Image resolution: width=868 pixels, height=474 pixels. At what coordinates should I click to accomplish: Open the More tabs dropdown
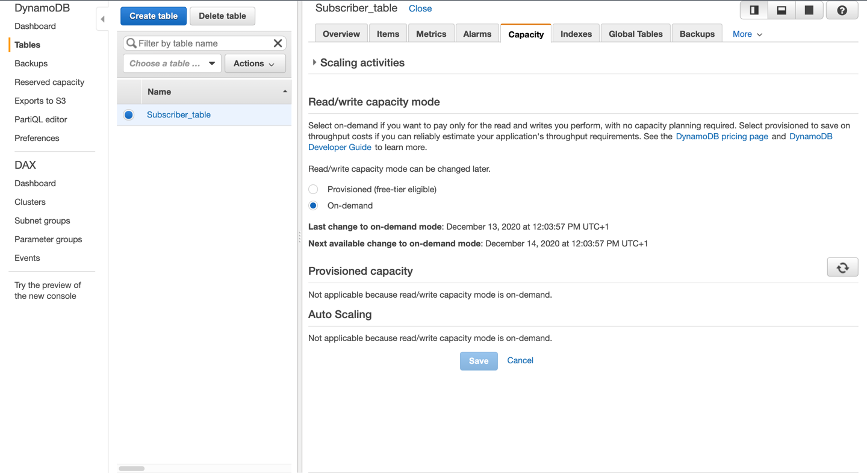[x=747, y=34]
